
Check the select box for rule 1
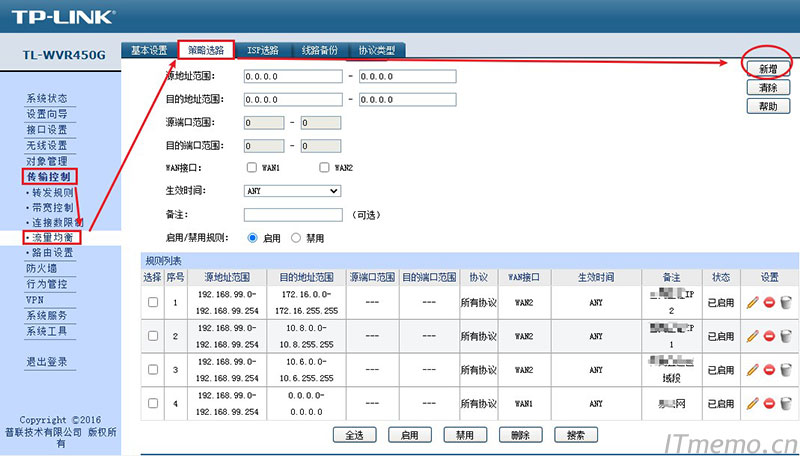(x=153, y=302)
